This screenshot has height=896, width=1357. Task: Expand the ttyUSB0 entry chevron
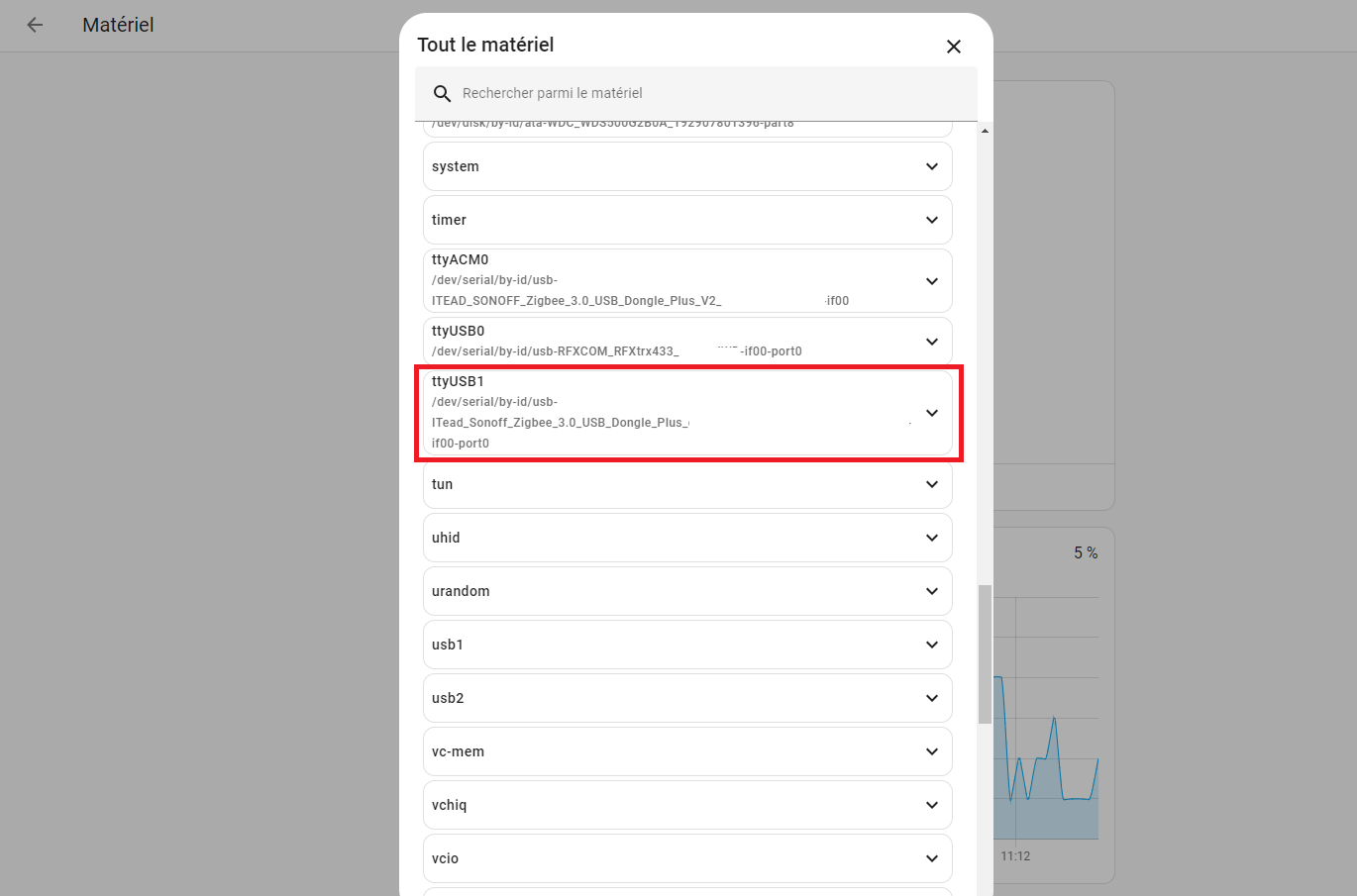932,342
